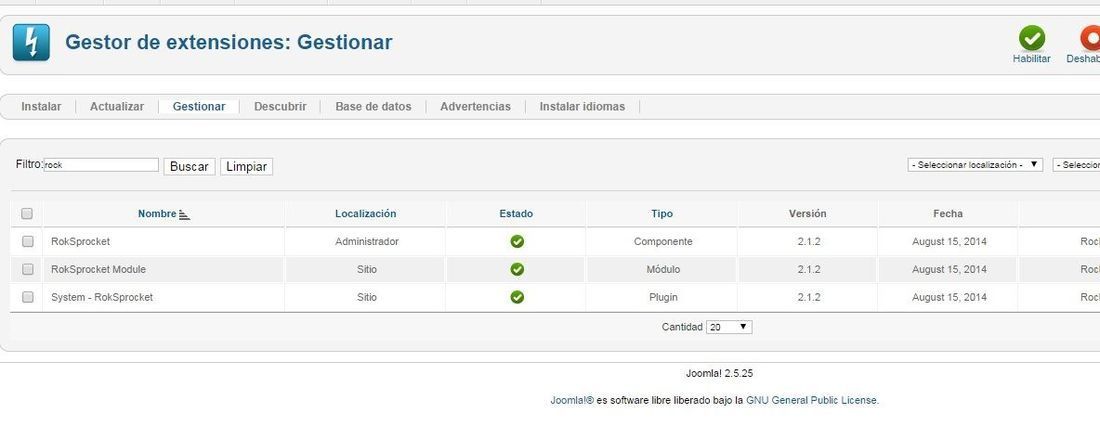Click sort order icon beside Nombre
Screen dimensions: 1100x439
coord(185,215)
